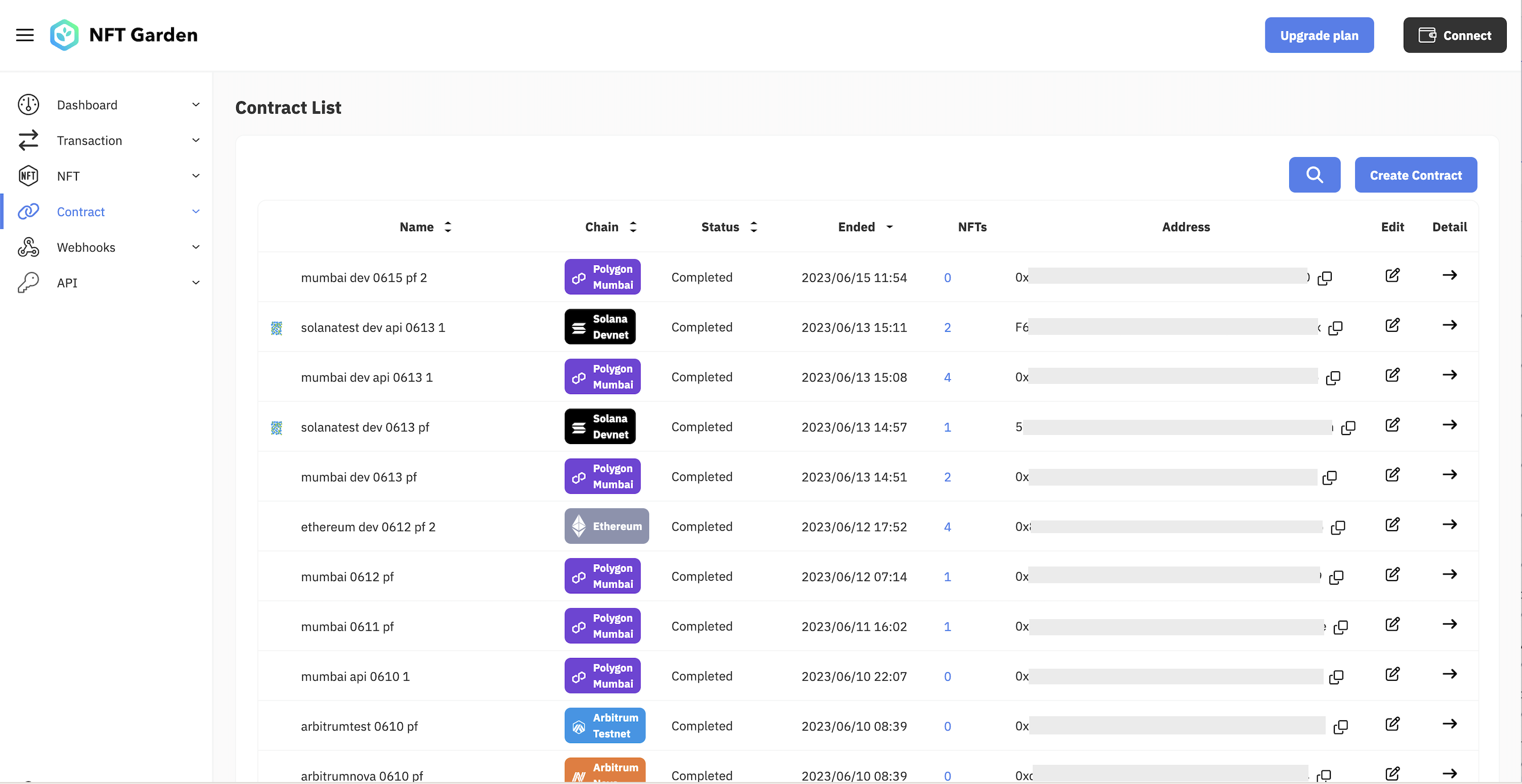Open the hamburger menu icon
Image resolution: width=1522 pixels, height=784 pixels.
pos(25,35)
